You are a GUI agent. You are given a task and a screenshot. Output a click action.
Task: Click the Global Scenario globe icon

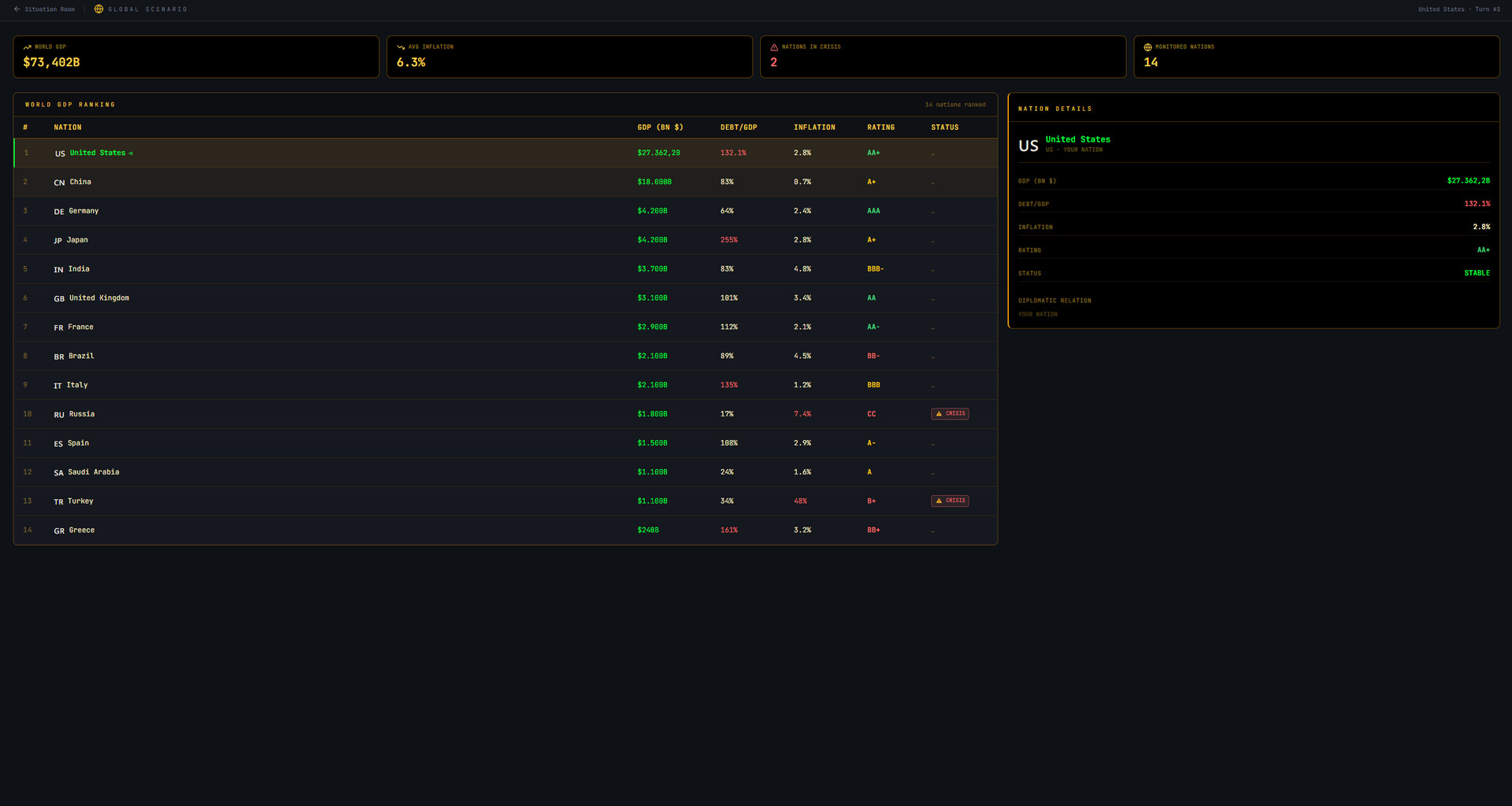(98, 9)
